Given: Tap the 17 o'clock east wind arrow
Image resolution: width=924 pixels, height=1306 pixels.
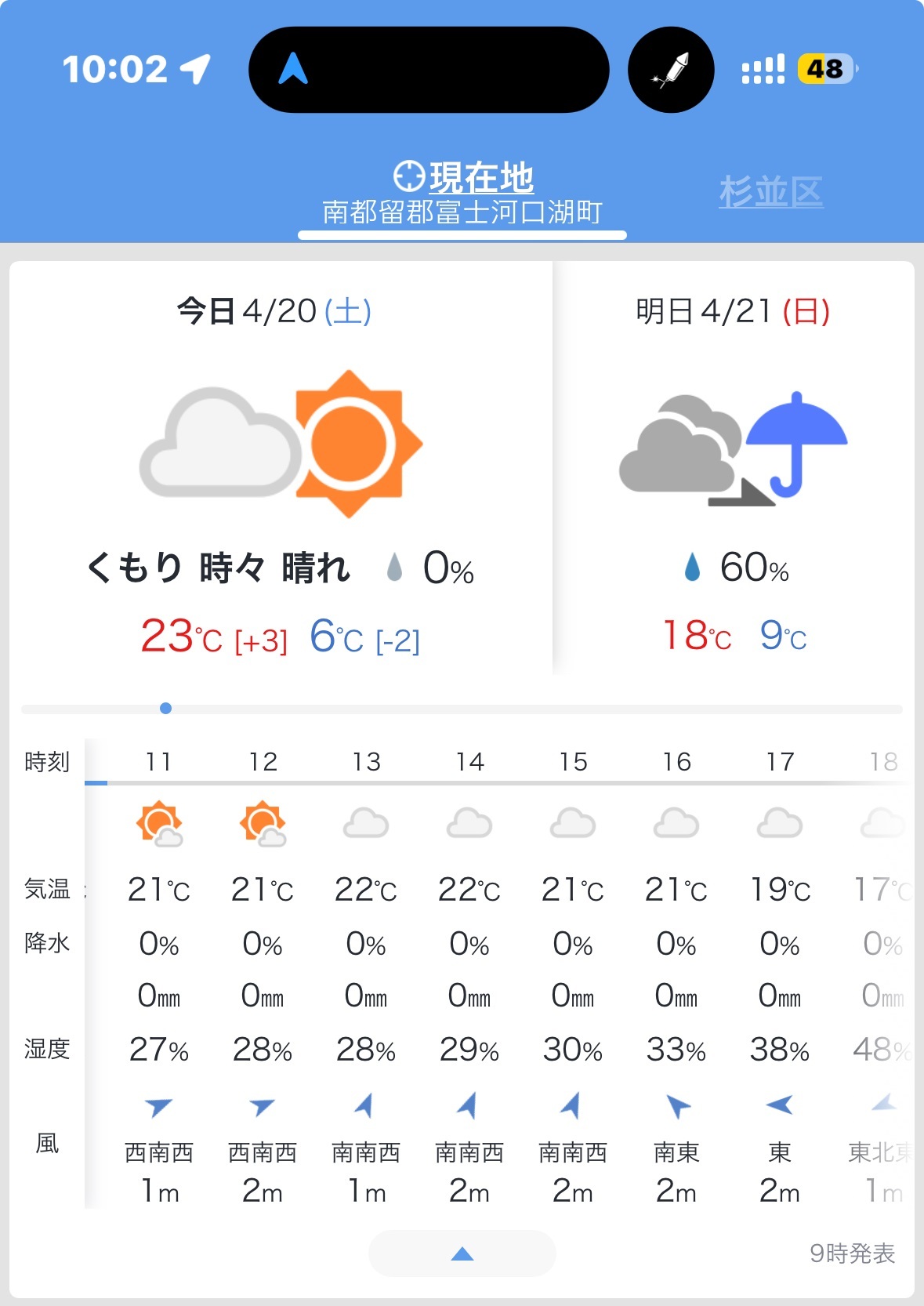Looking at the screenshot, I should point(780,1105).
